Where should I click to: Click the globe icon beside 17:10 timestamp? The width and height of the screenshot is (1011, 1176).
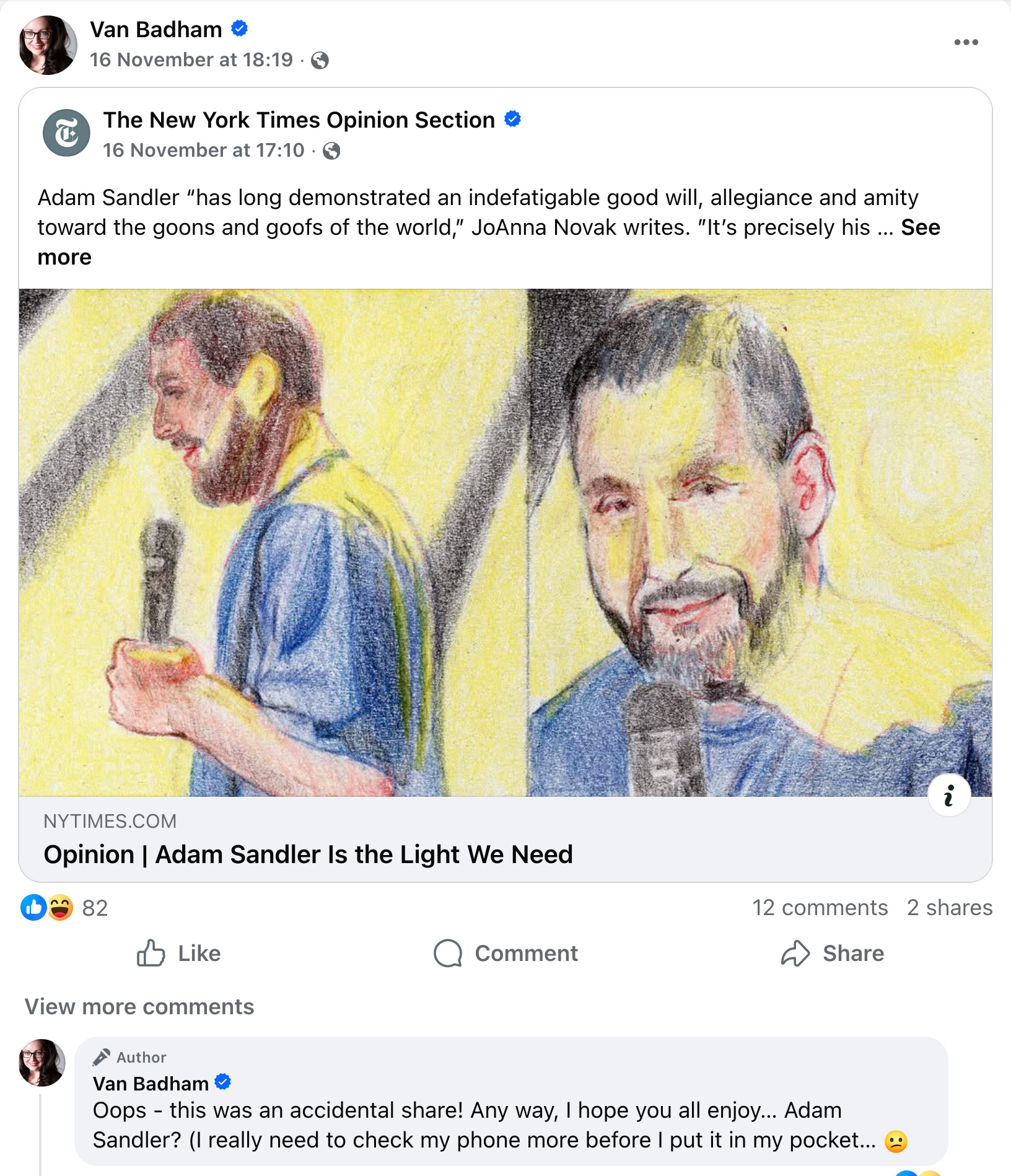(331, 151)
